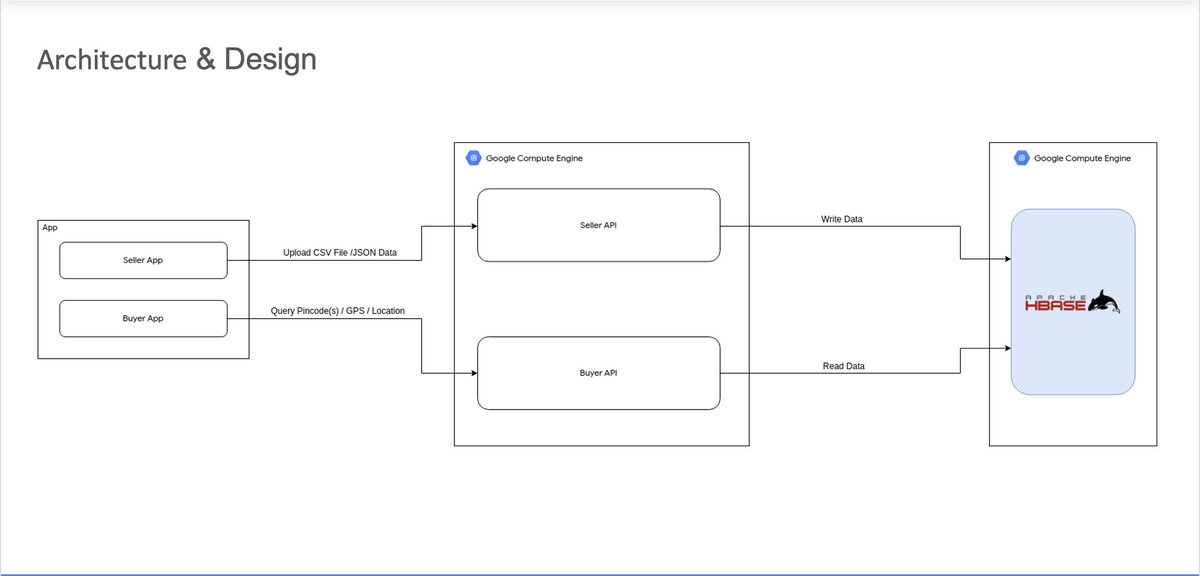Select the Buyer App box
Image resolution: width=1200 pixels, height=576 pixels.
pyautogui.click(x=143, y=318)
